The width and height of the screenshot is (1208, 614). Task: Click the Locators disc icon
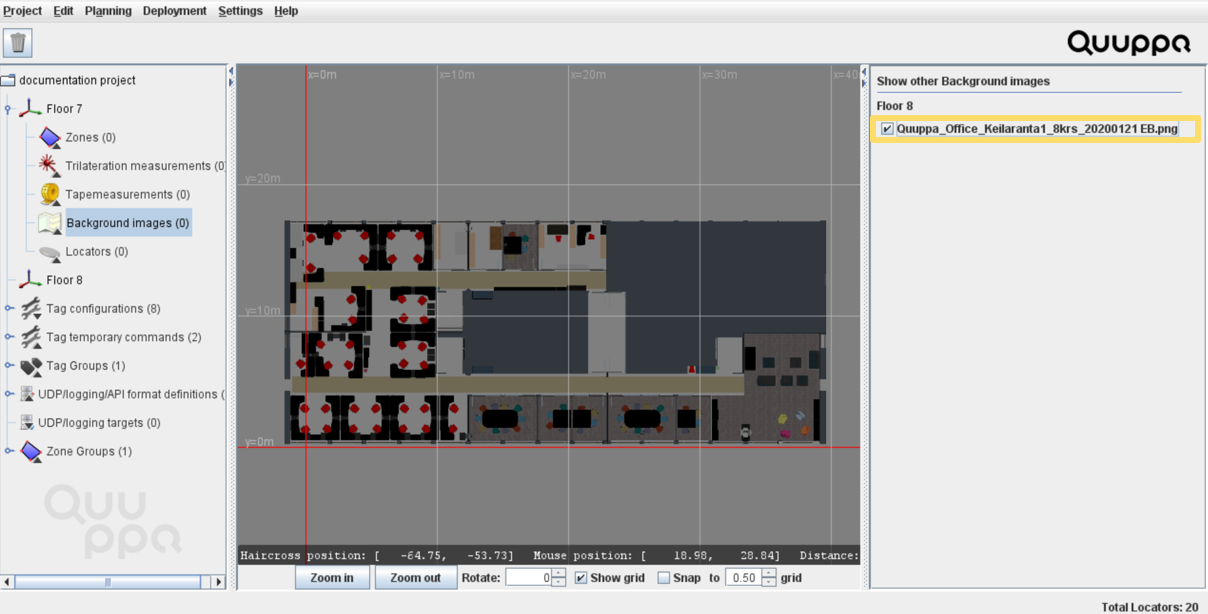click(x=50, y=252)
